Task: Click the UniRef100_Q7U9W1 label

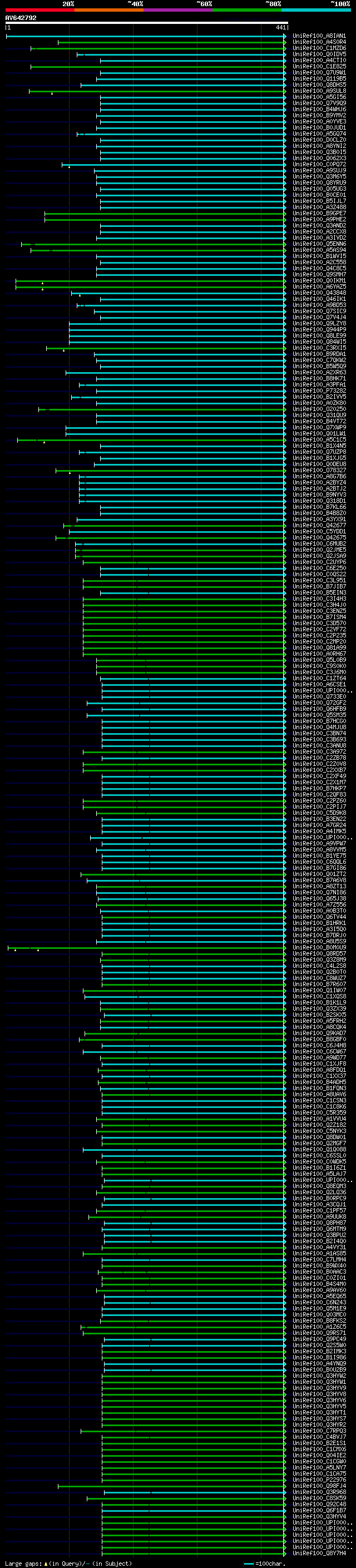Action: (x=319, y=72)
